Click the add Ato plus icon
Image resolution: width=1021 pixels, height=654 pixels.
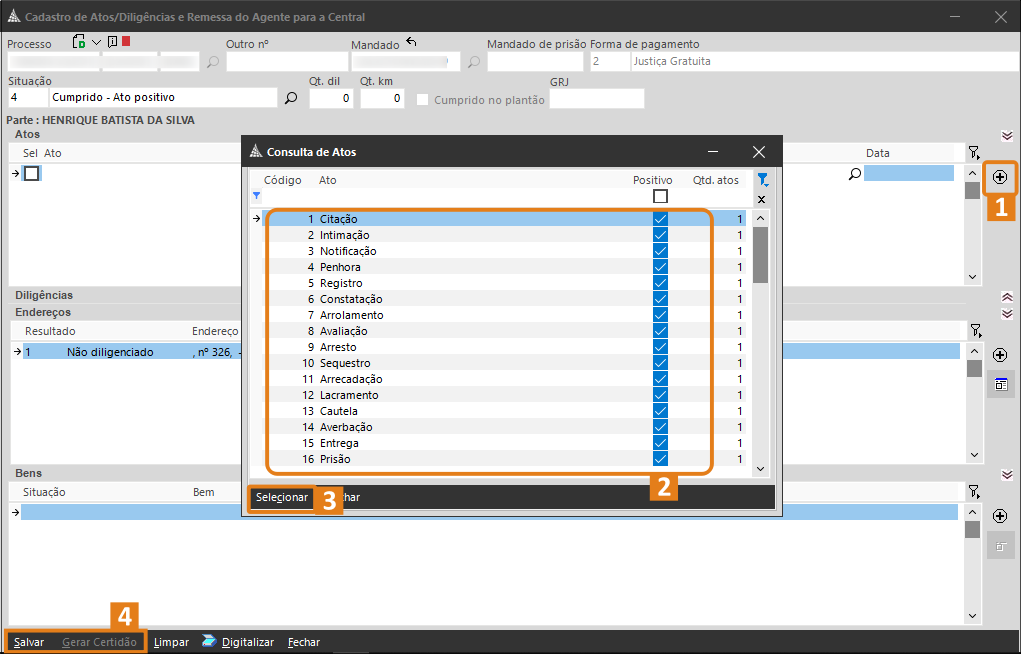pos(1000,177)
